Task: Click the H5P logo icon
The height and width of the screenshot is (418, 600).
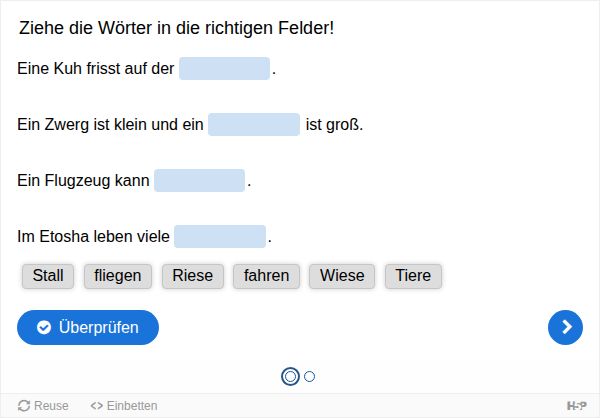Action: [576, 406]
